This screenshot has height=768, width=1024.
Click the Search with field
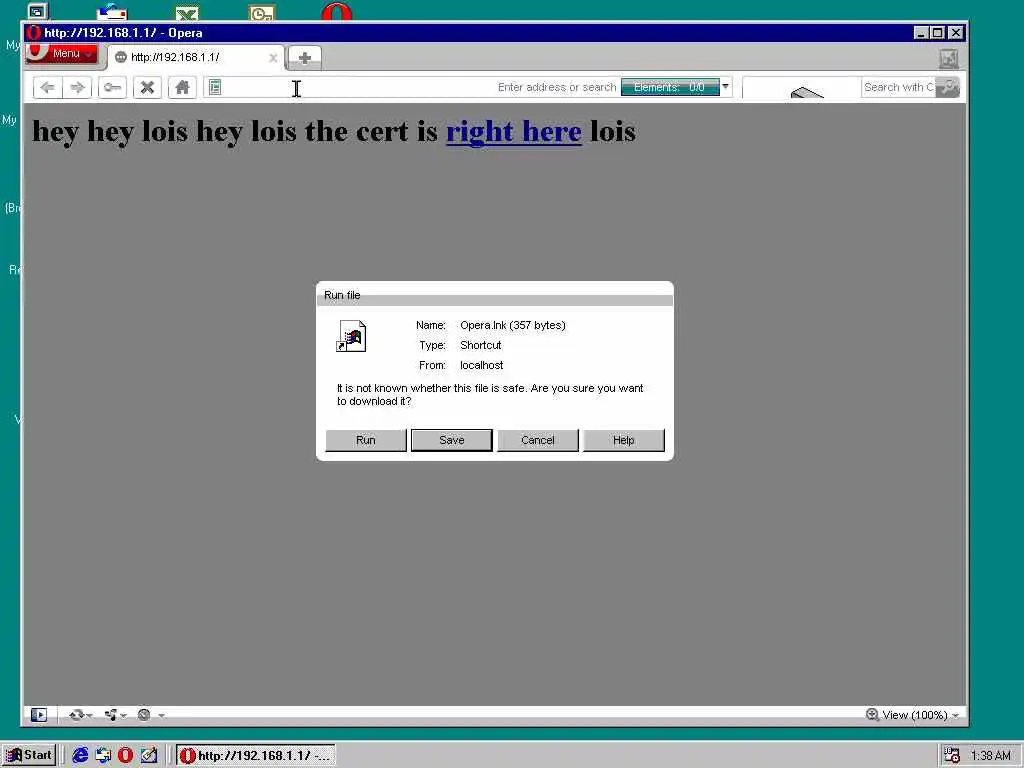[899, 87]
